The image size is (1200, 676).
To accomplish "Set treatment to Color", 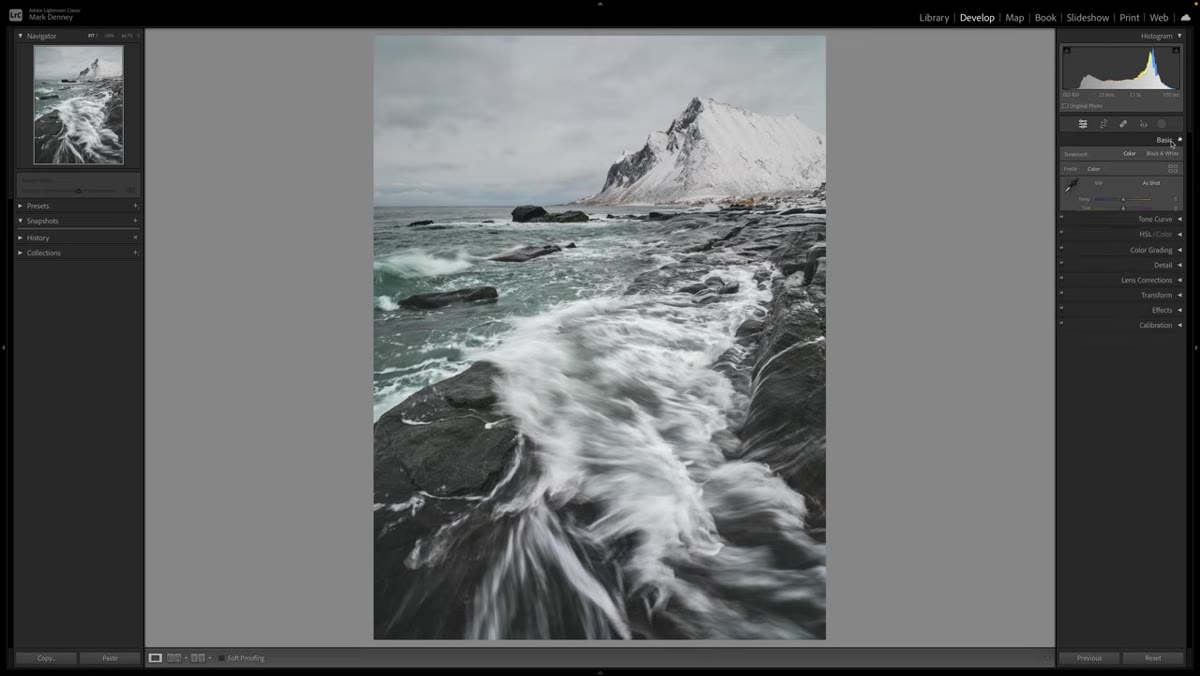I will pos(1129,154).
